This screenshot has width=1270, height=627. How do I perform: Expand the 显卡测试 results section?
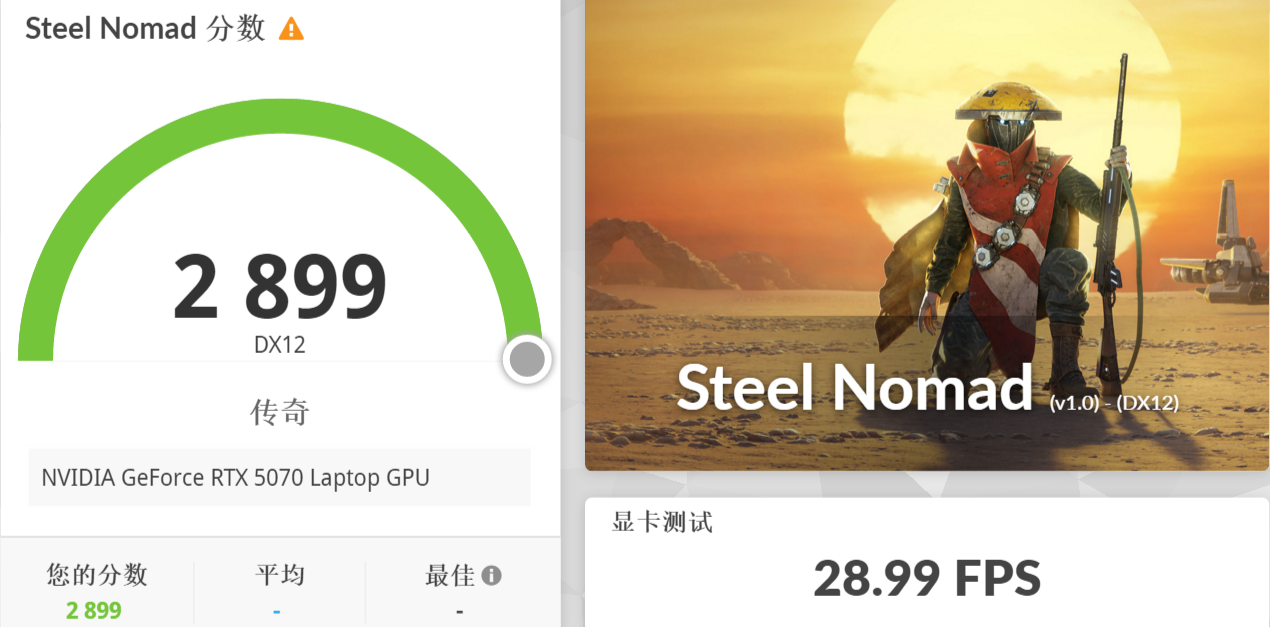pyautogui.click(x=660, y=522)
